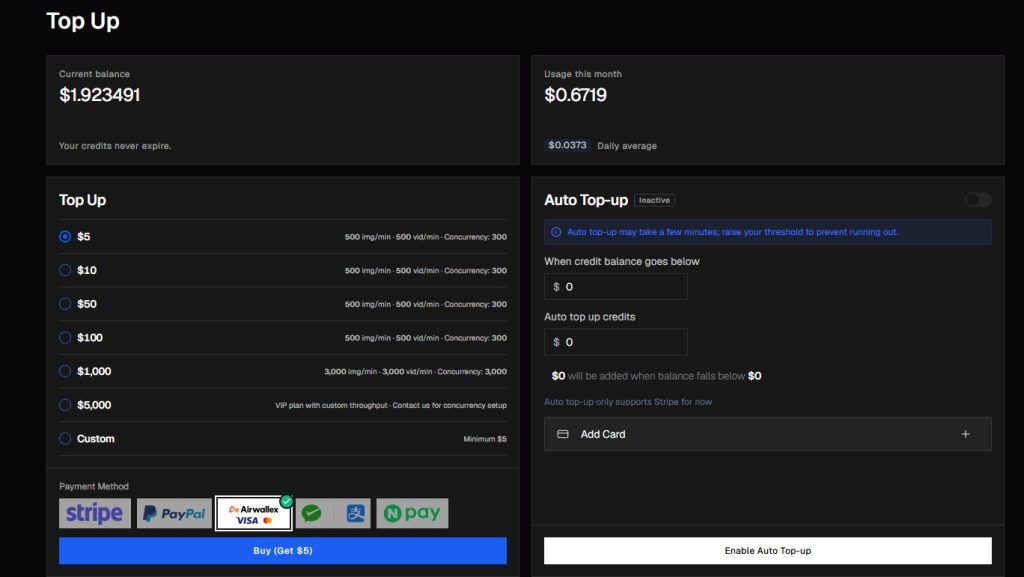Click '3,000 img/min' rate limit text
Image resolution: width=1024 pixels, height=577 pixels.
coord(351,371)
